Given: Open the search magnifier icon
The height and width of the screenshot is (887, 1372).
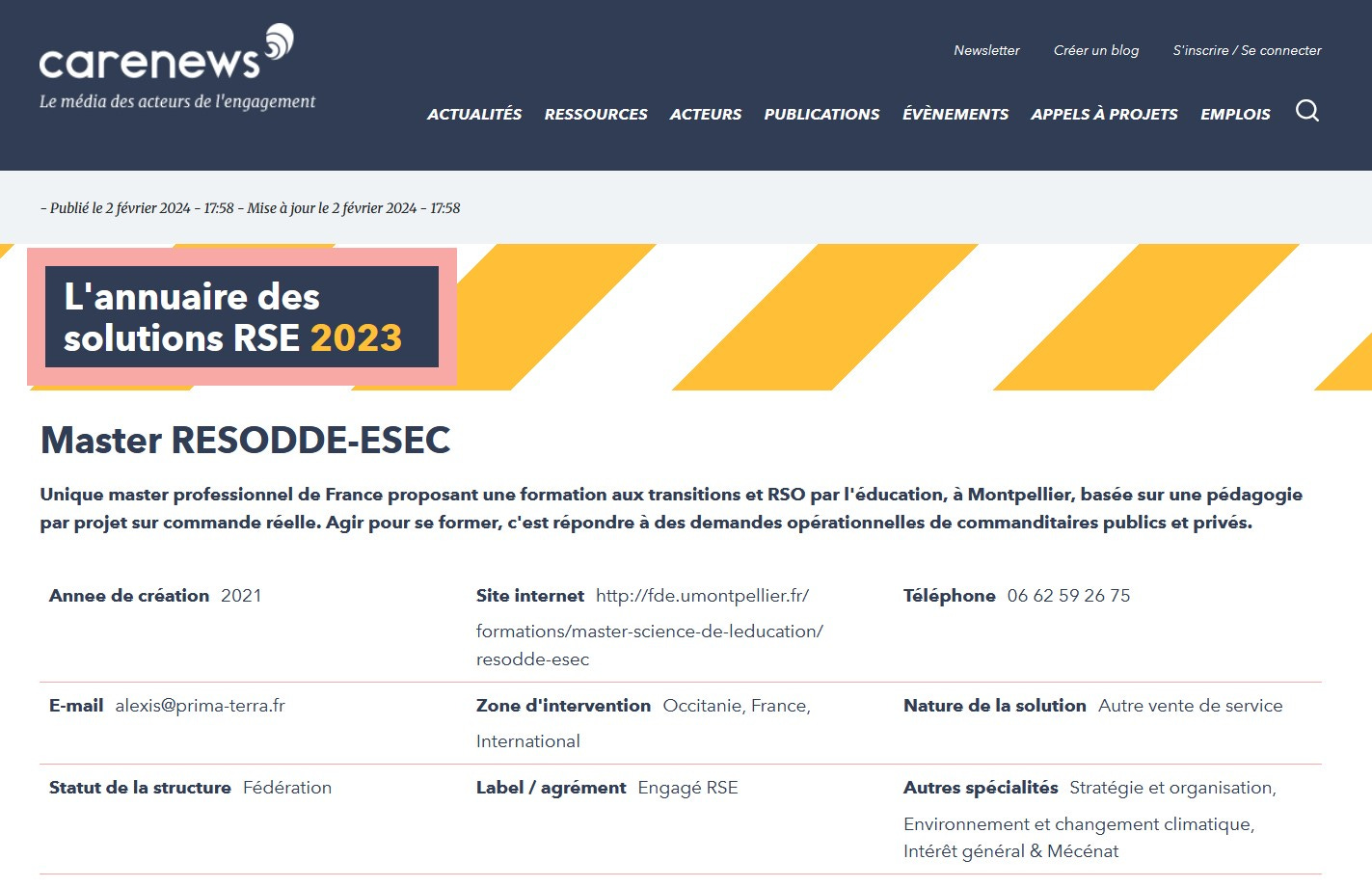Looking at the screenshot, I should point(1306,111).
